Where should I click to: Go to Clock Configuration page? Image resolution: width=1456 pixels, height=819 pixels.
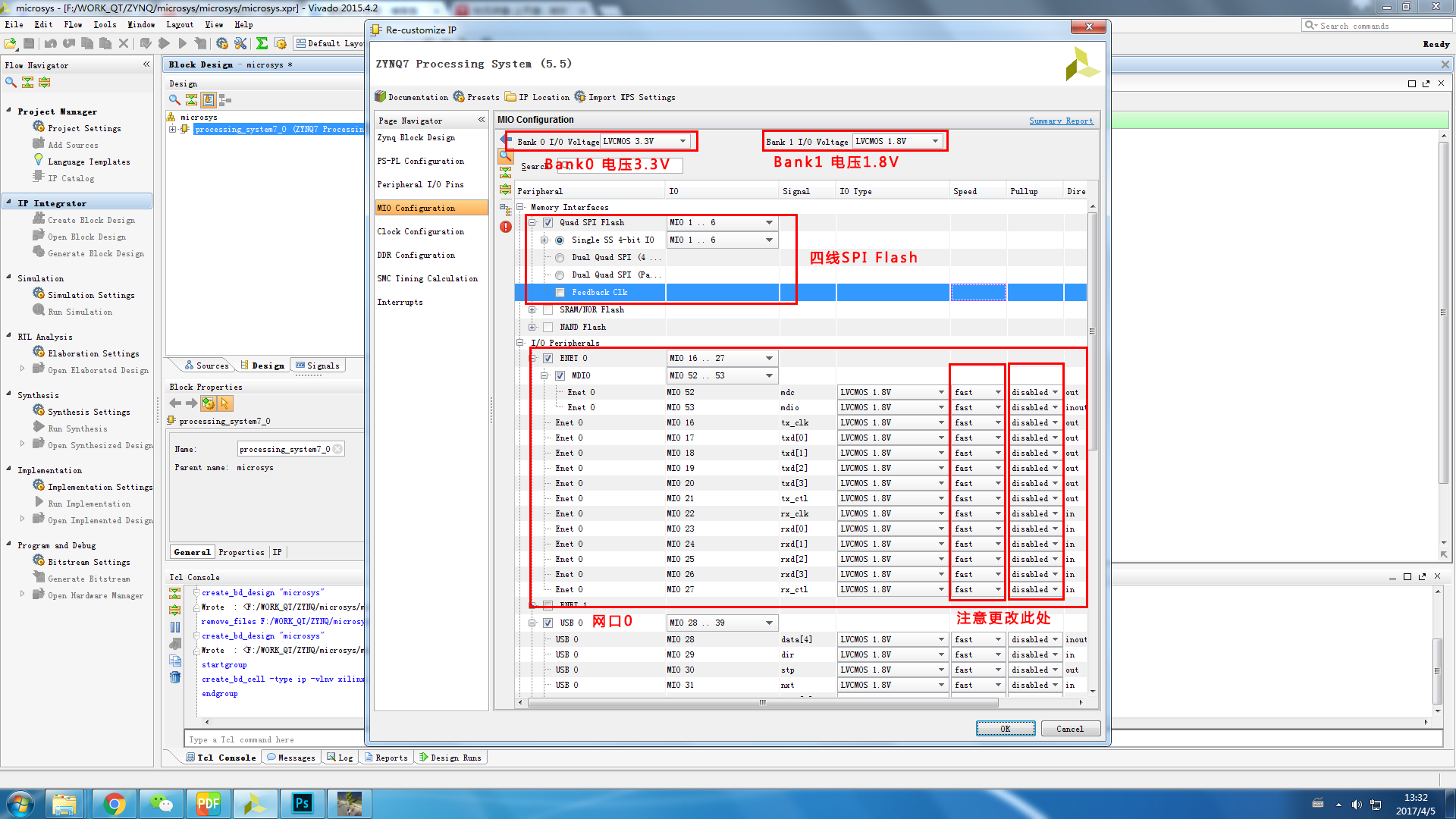point(421,232)
